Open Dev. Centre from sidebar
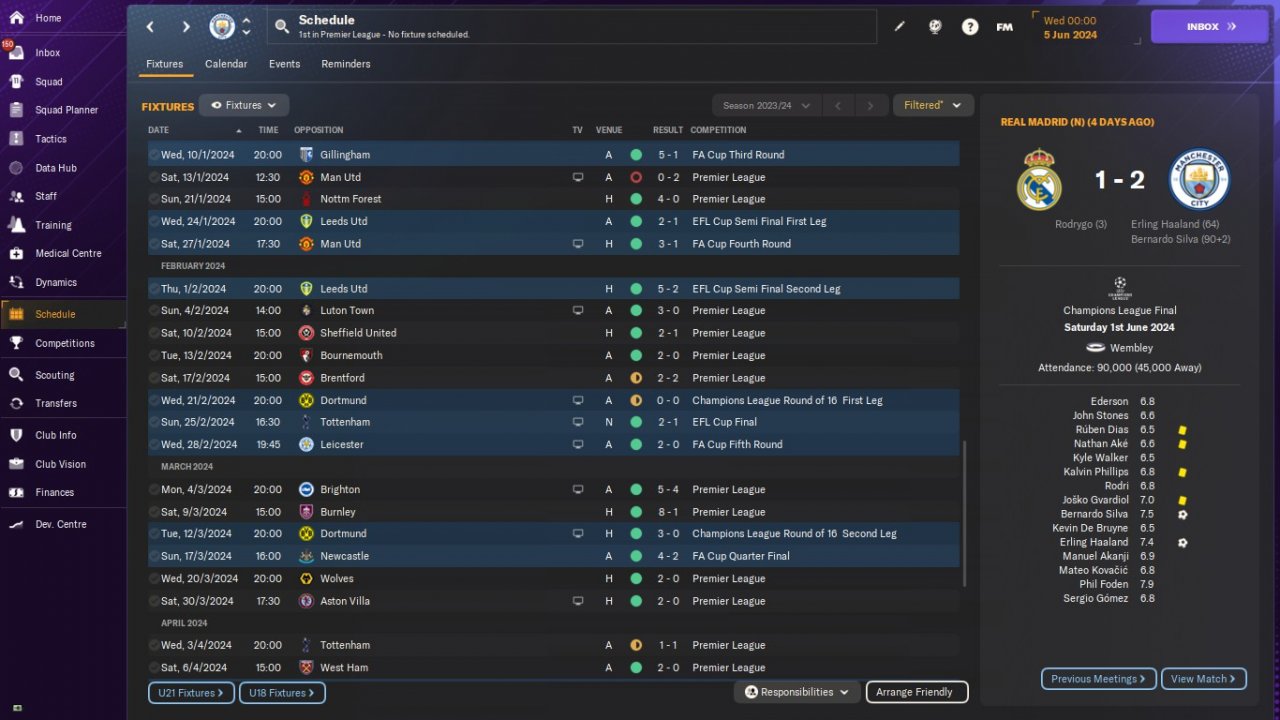Viewport: 1280px width, 720px height. 60,524
